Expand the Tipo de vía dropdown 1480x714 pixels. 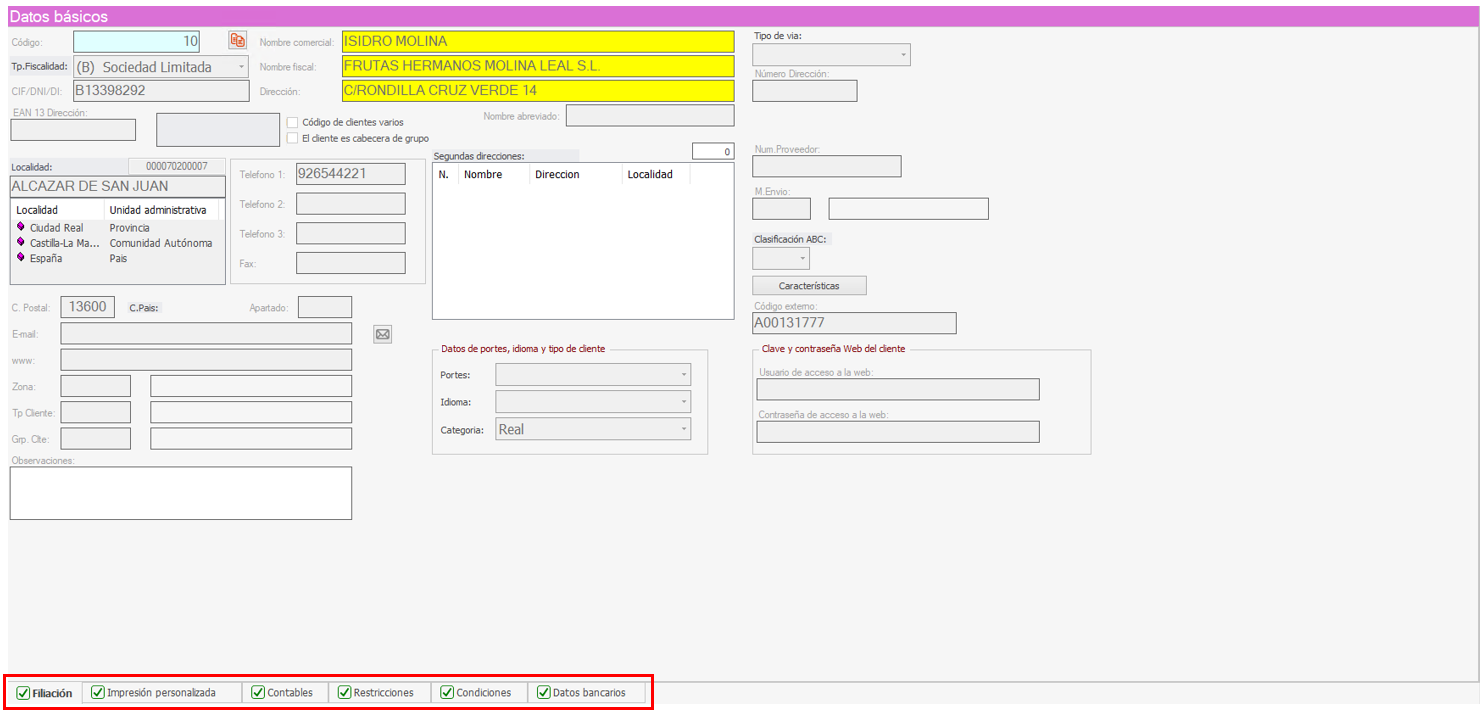click(903, 55)
